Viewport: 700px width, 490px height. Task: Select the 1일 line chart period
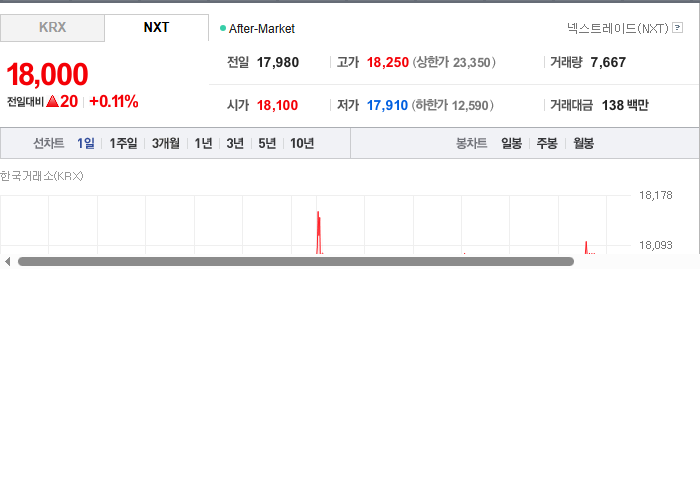[85, 143]
